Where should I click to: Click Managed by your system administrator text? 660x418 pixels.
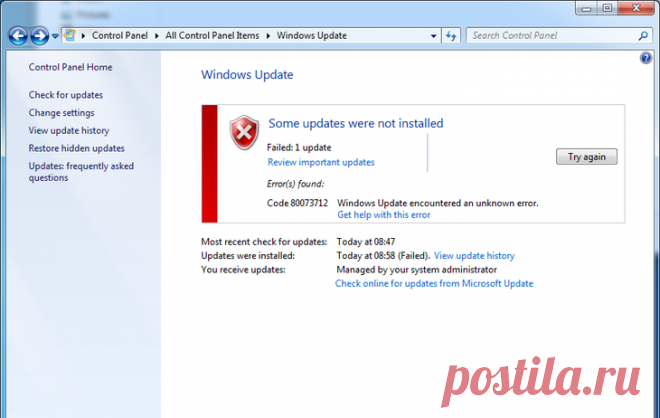(417, 269)
